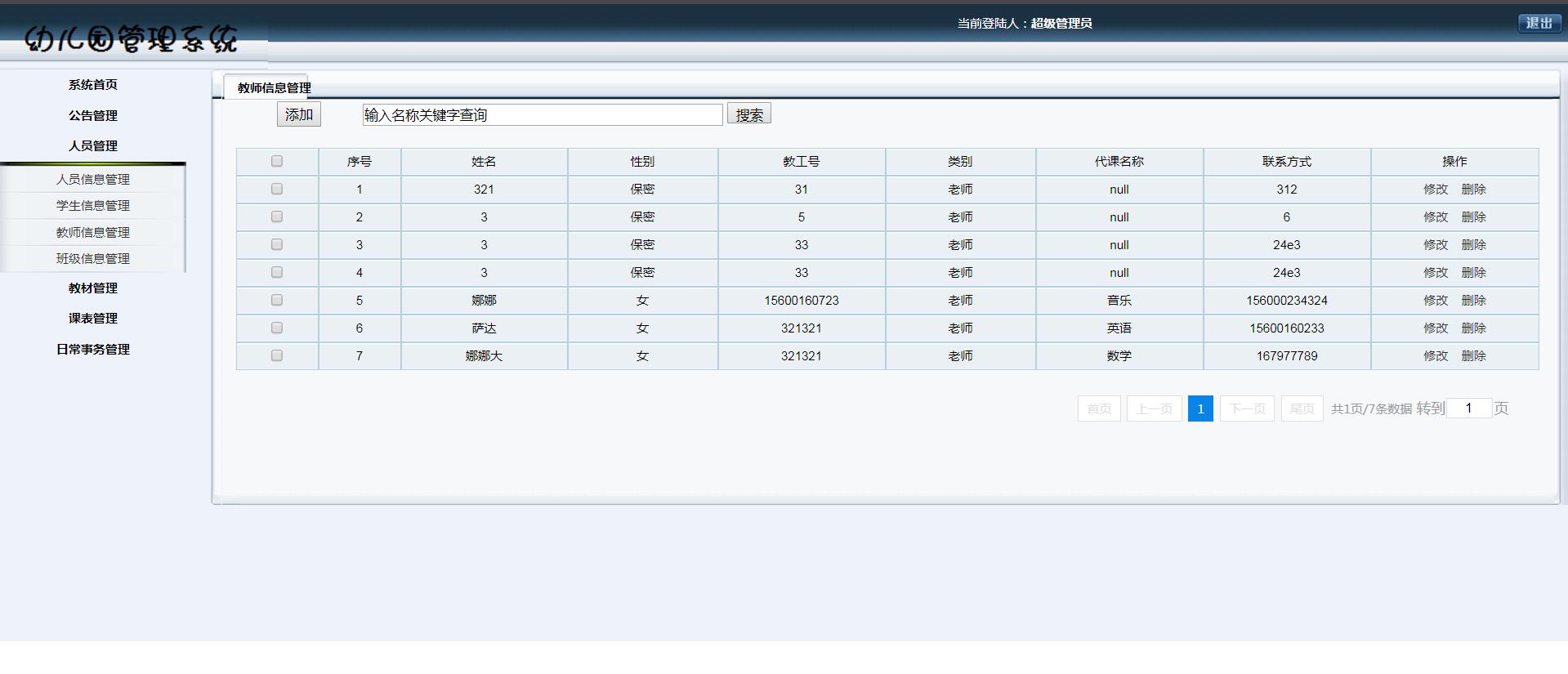The image size is (1568, 674).
Task: Focus the name keyword search field
Action: point(542,115)
